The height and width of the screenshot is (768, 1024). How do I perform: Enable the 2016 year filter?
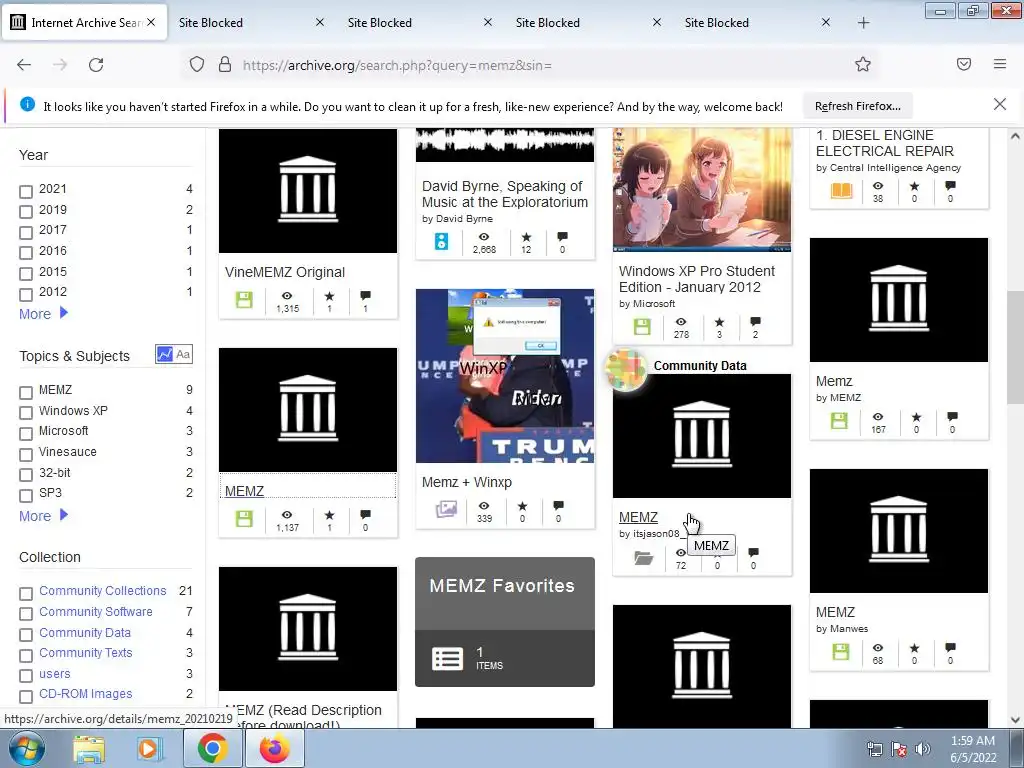coord(26,253)
